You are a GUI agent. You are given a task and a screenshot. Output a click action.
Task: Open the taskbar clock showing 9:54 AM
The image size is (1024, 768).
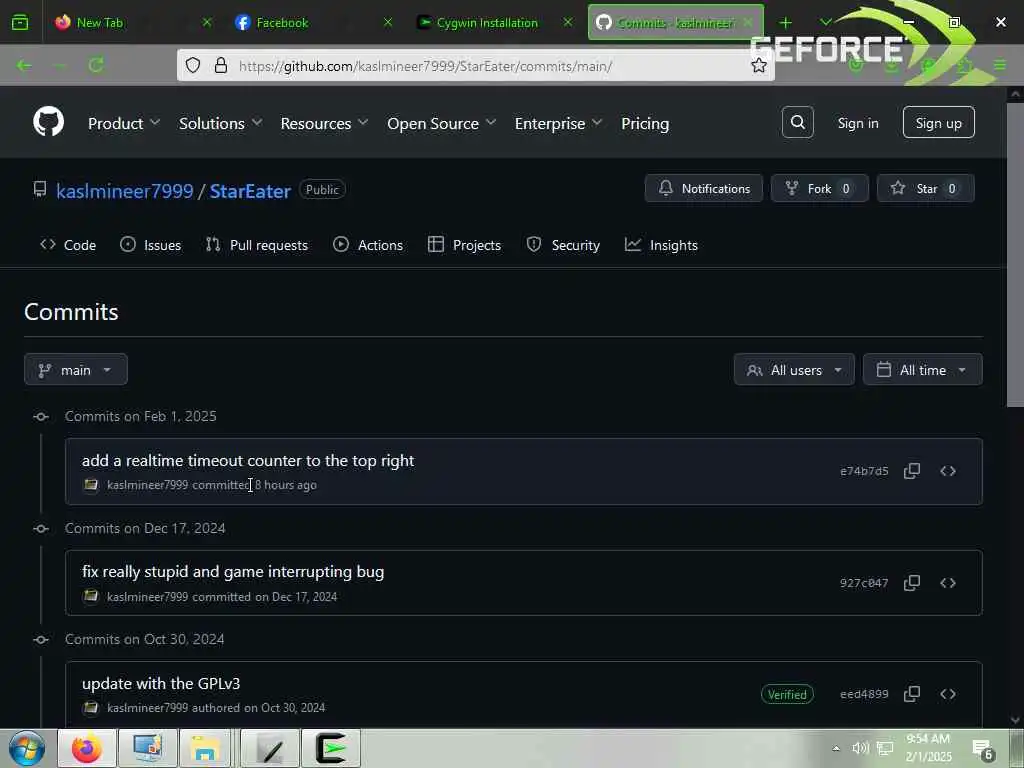click(928, 748)
